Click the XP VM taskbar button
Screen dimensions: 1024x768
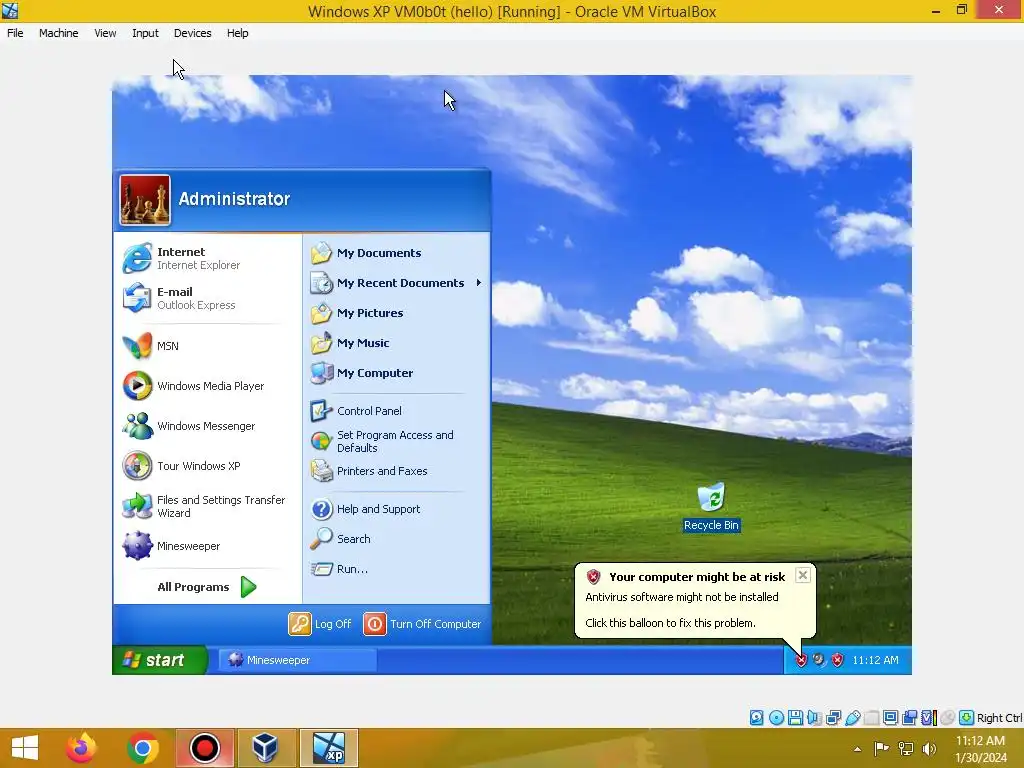coord(328,748)
